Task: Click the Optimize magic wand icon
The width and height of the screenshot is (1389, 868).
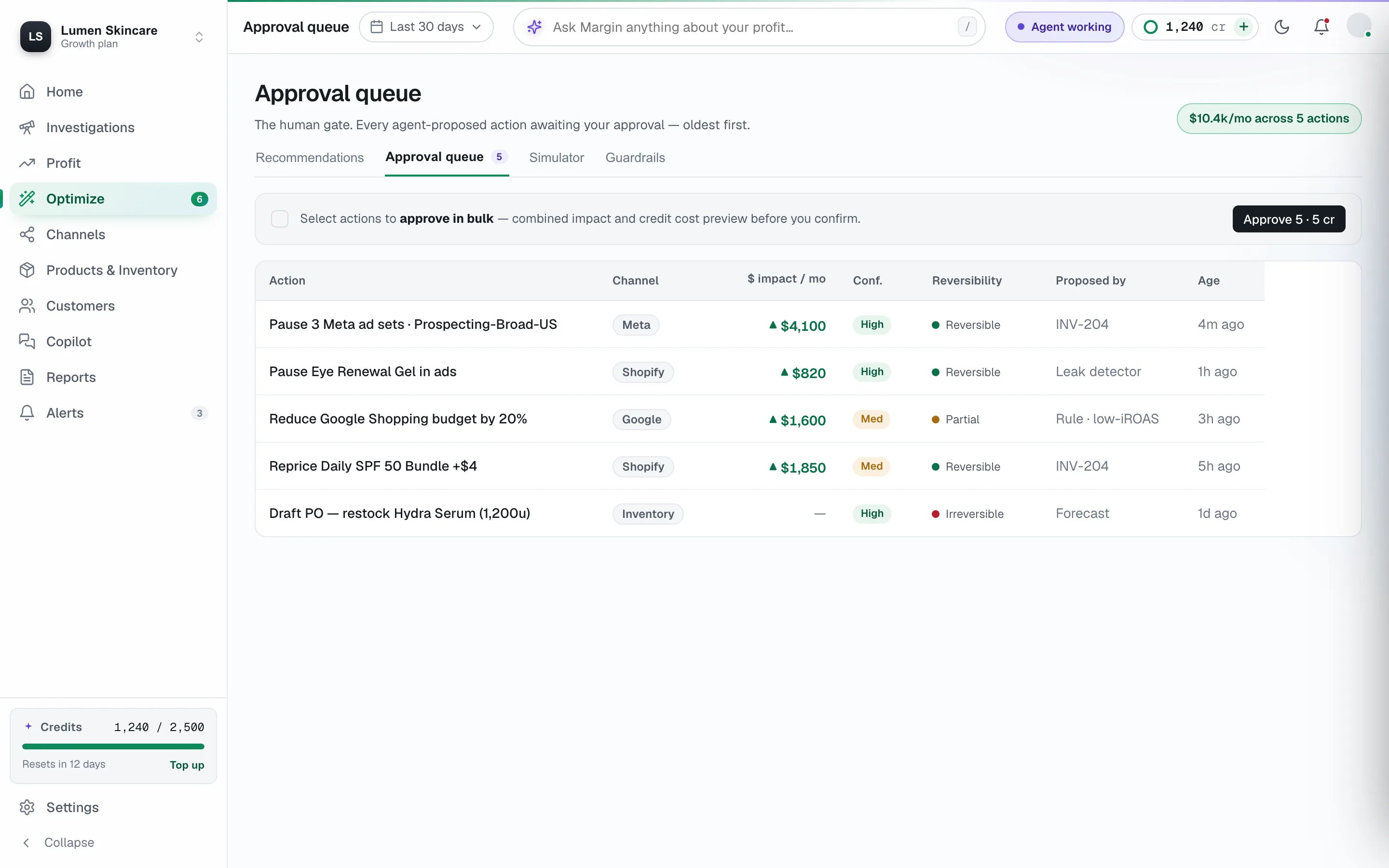Action: [x=27, y=199]
